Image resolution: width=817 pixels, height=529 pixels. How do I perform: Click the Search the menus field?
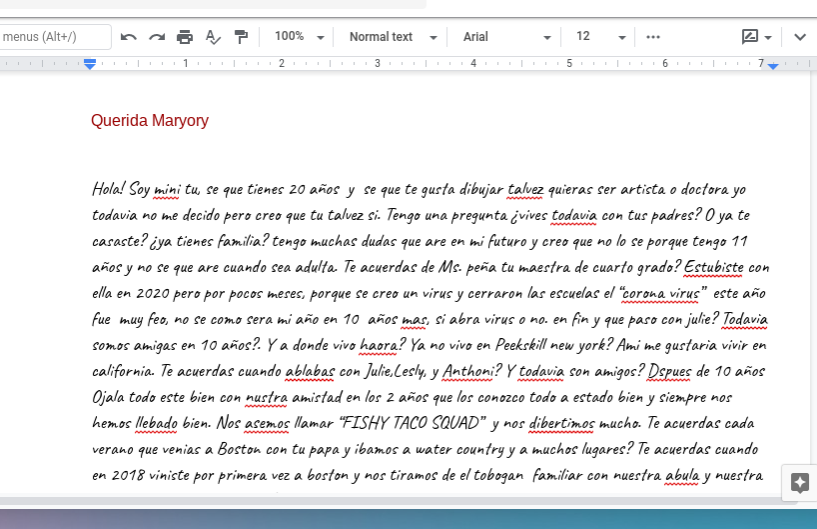(x=55, y=37)
